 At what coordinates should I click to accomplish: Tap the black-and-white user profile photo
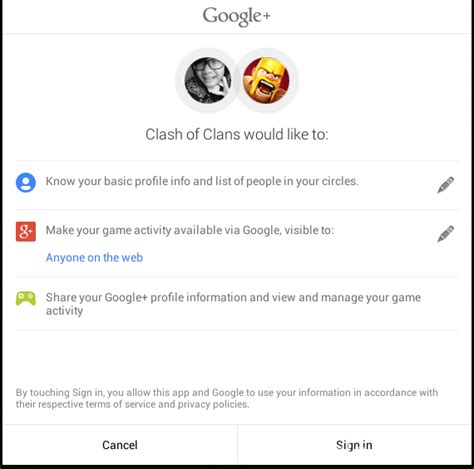208,80
